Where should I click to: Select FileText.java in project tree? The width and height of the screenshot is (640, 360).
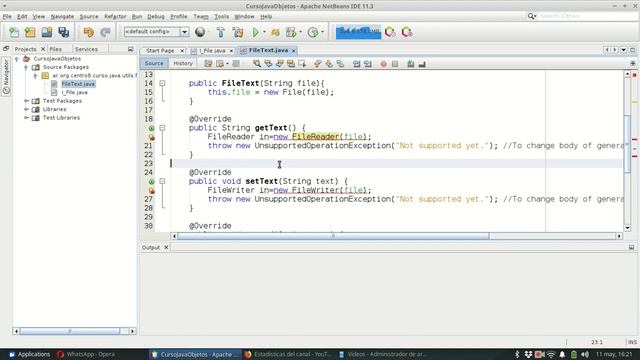point(78,84)
